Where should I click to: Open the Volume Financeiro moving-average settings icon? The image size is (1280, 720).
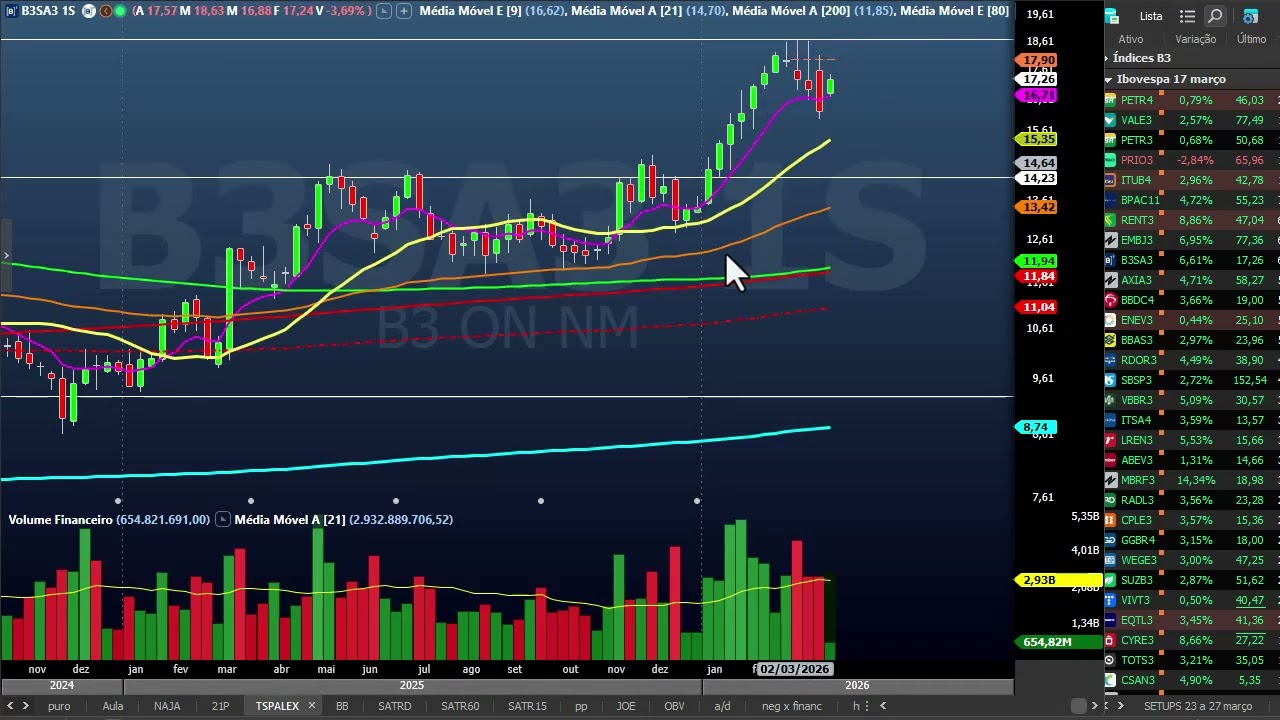coord(223,519)
